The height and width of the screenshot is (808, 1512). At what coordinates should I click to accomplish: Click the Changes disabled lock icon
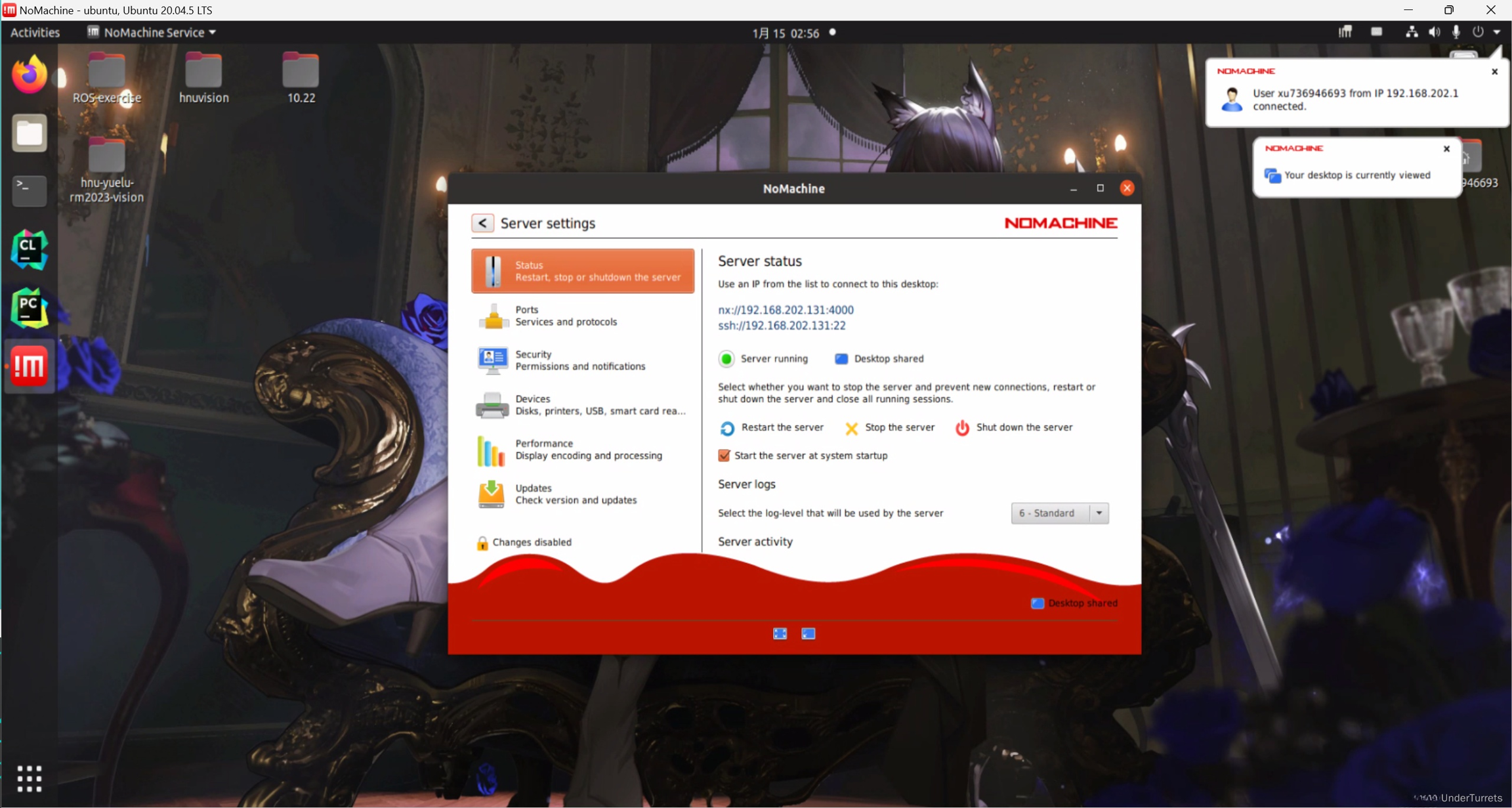(x=482, y=543)
